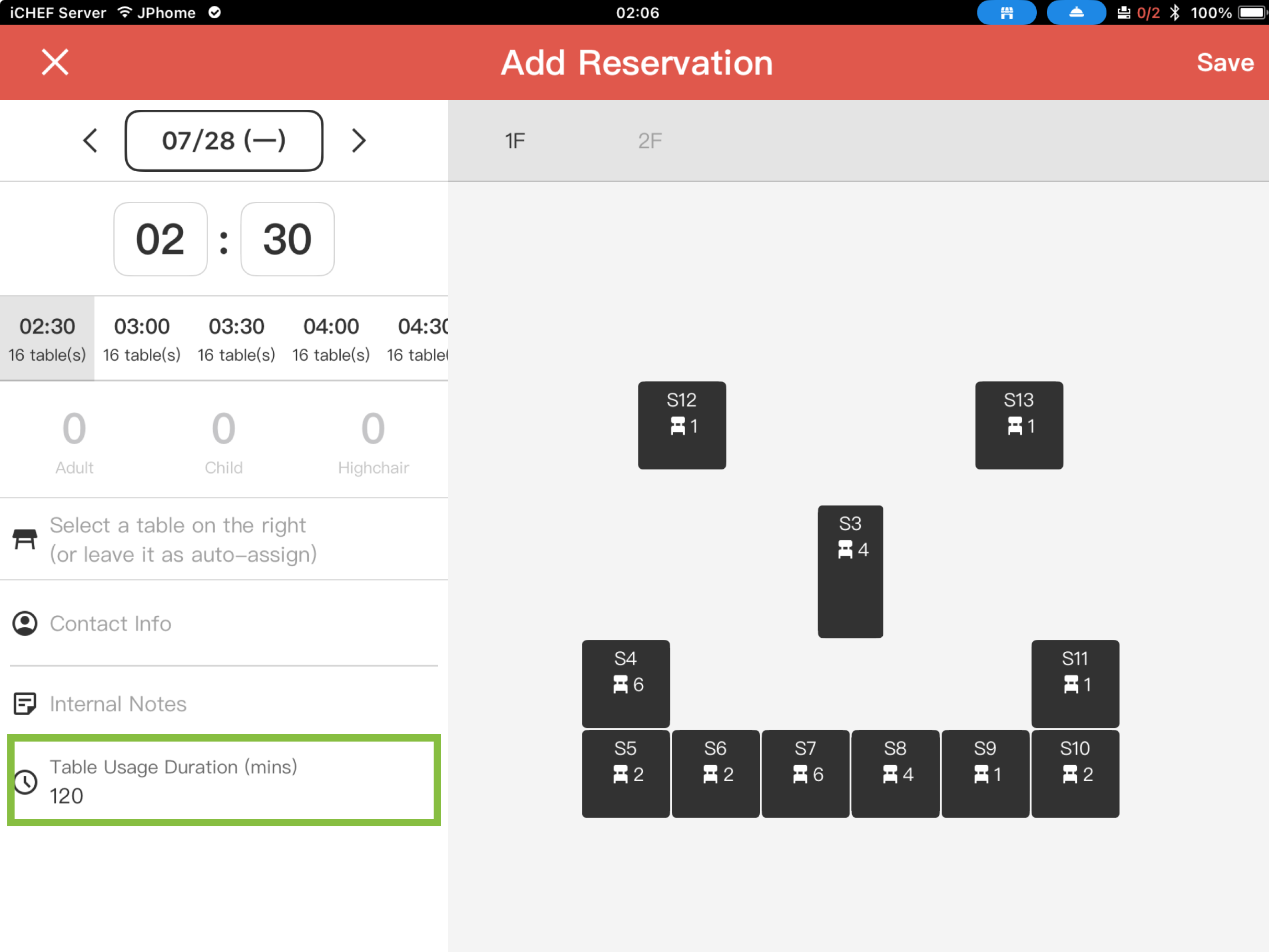Screen dimensions: 1269x952
Task: Tap the hour field showing 02
Action: pos(160,239)
